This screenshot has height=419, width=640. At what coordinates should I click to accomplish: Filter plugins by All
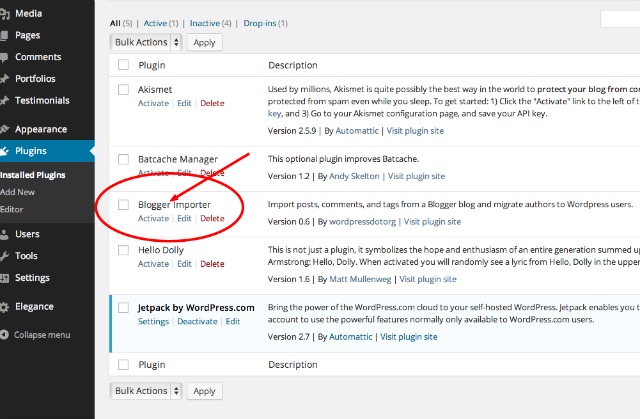point(115,23)
